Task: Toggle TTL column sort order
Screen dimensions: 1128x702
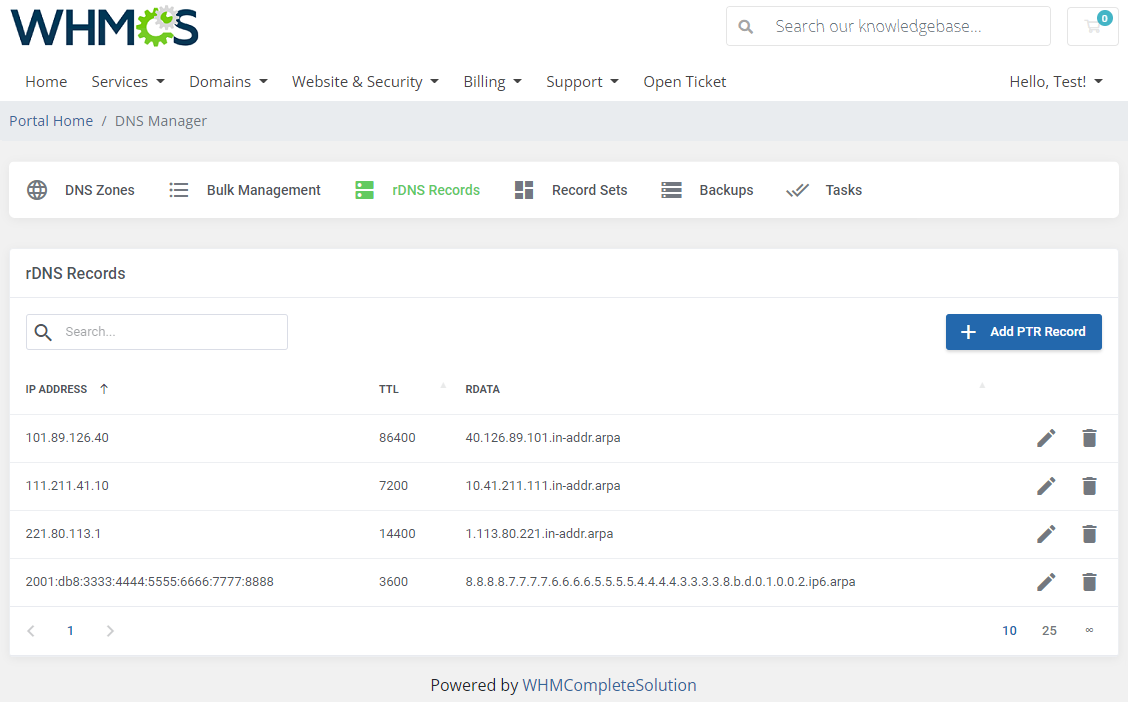Action: [442, 385]
